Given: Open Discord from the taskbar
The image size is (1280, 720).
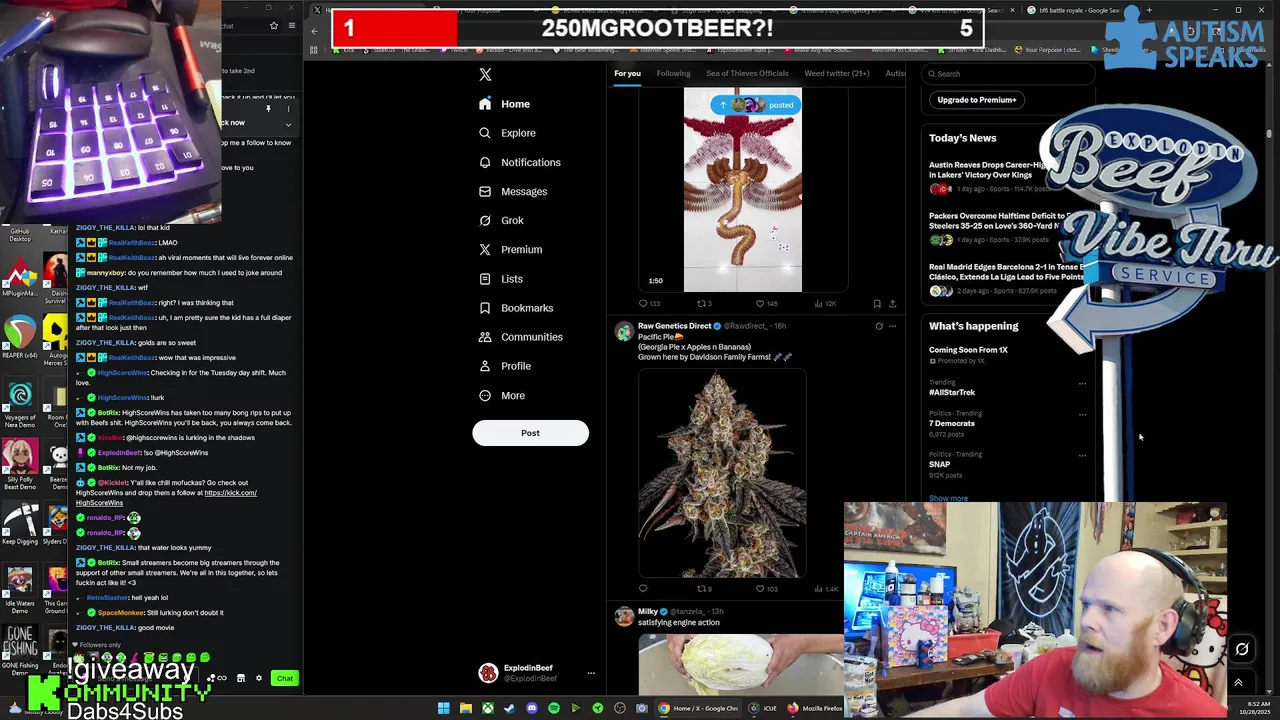Looking at the screenshot, I should coord(531,709).
